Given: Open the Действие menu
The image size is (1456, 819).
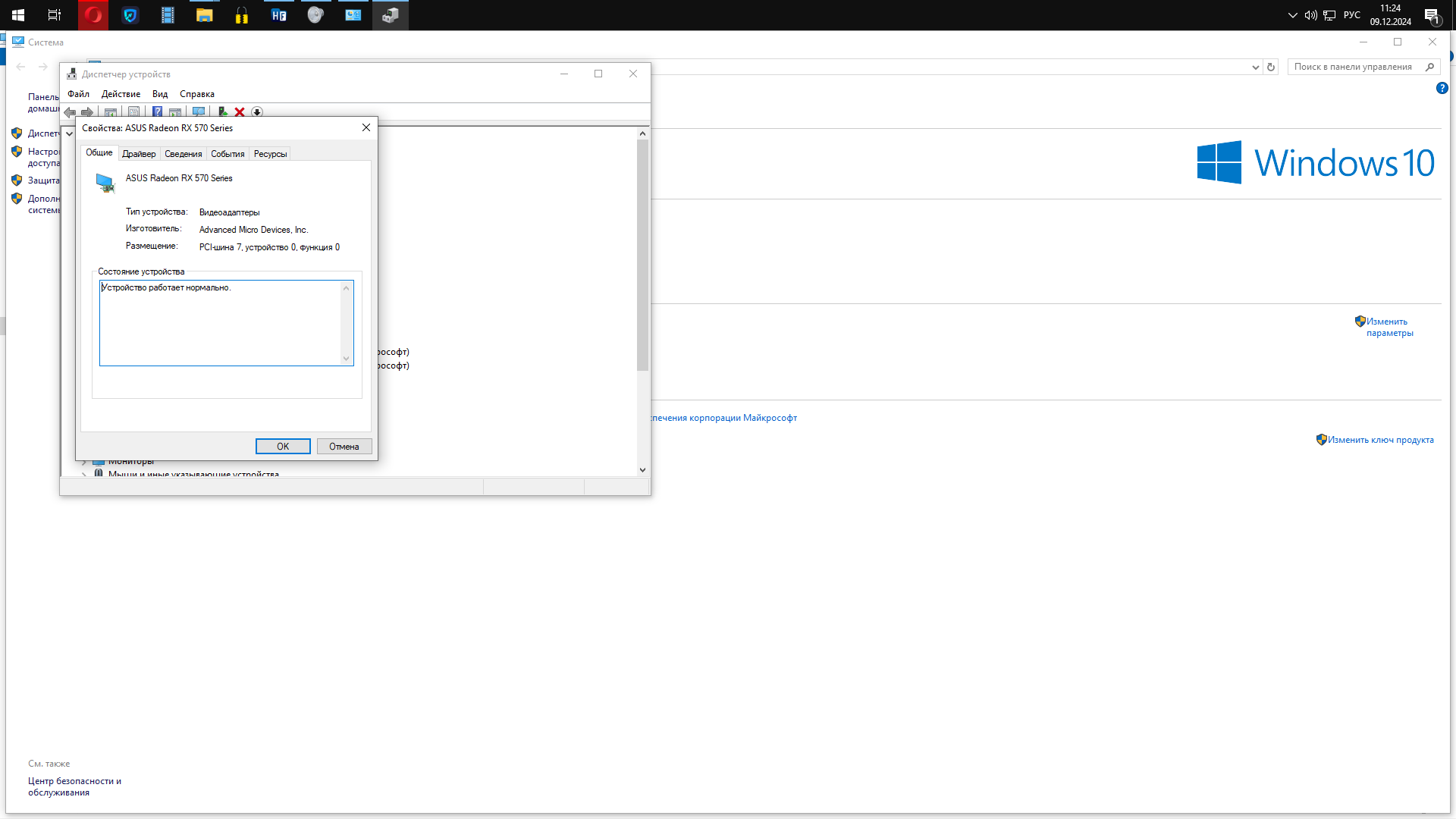Looking at the screenshot, I should pos(121,94).
